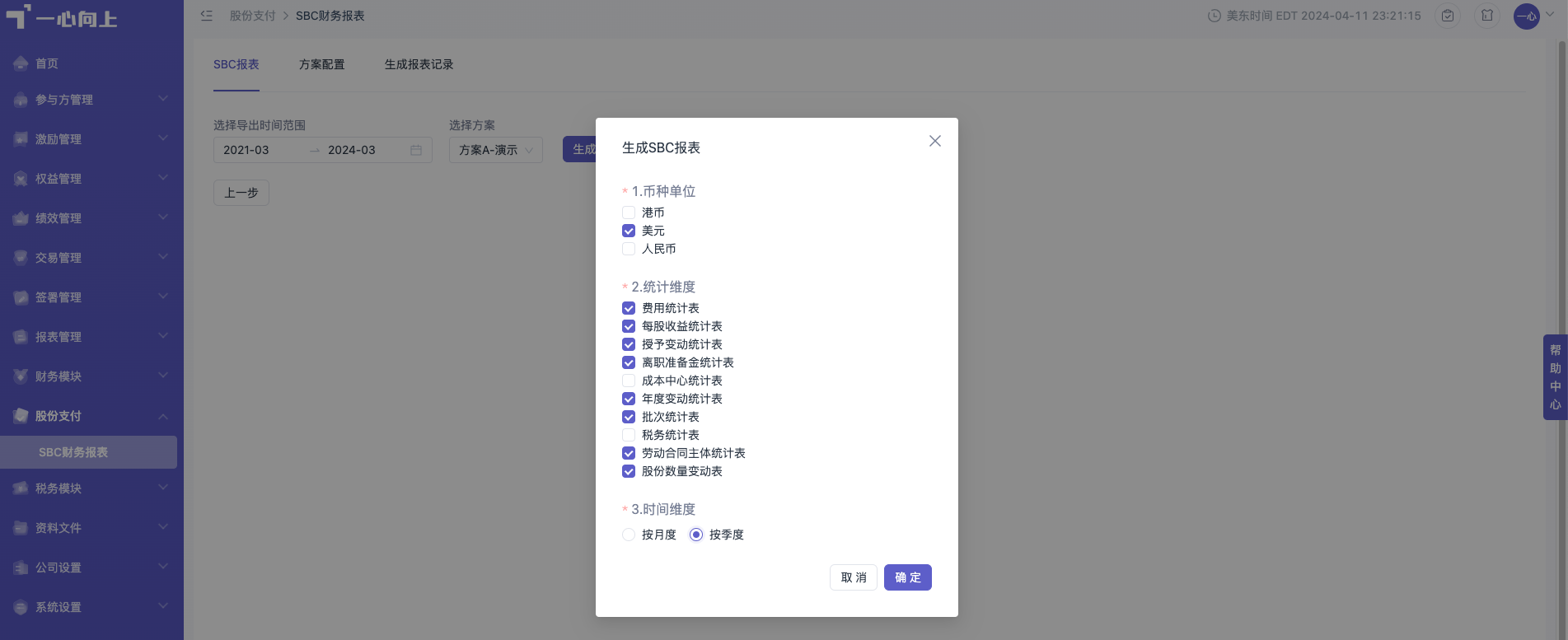This screenshot has width=1568, height=640.
Task: Click the 股份支付 sidebar icon
Action: tap(21, 416)
